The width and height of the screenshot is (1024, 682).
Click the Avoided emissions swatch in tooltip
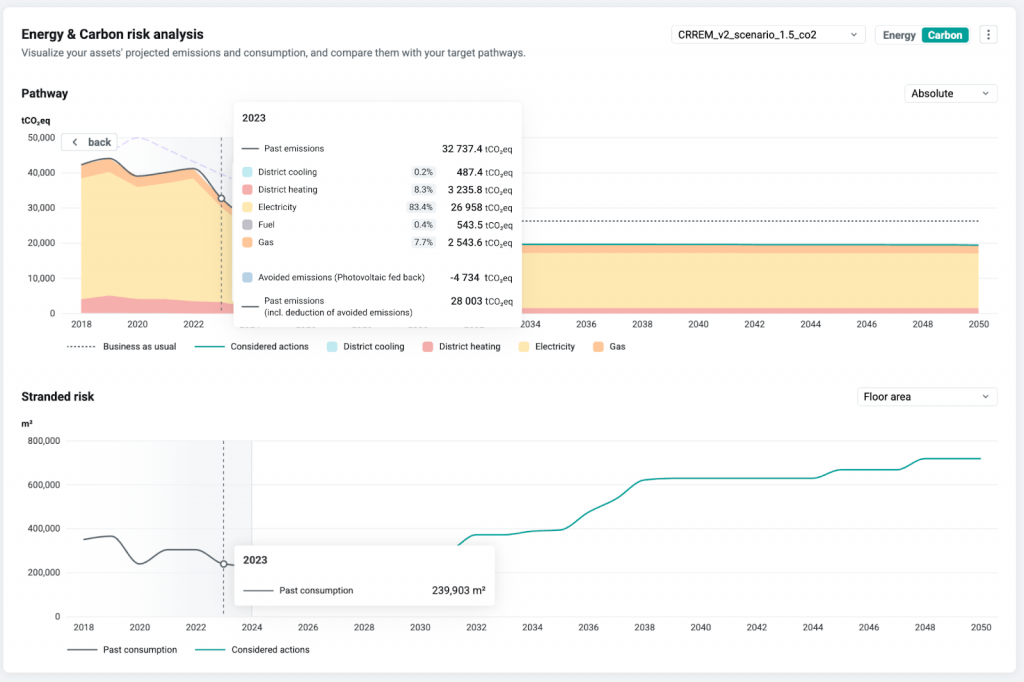pyautogui.click(x=248, y=277)
